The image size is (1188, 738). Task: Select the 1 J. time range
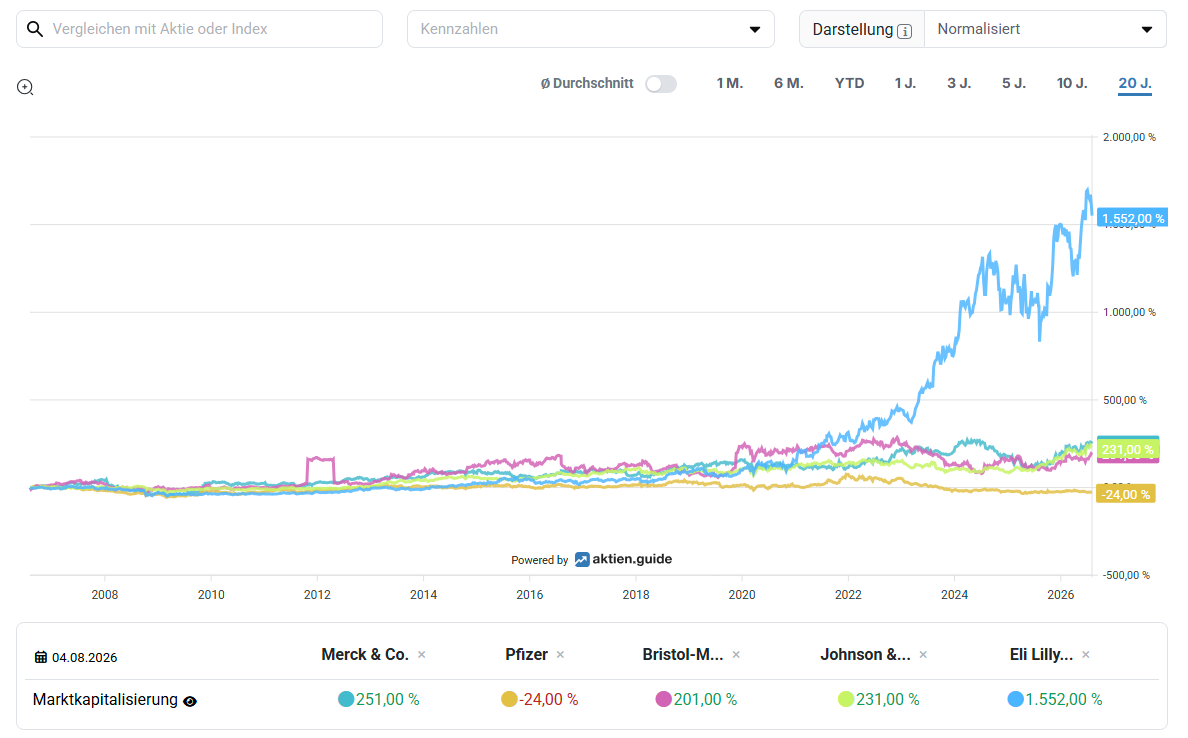pyautogui.click(x=905, y=83)
